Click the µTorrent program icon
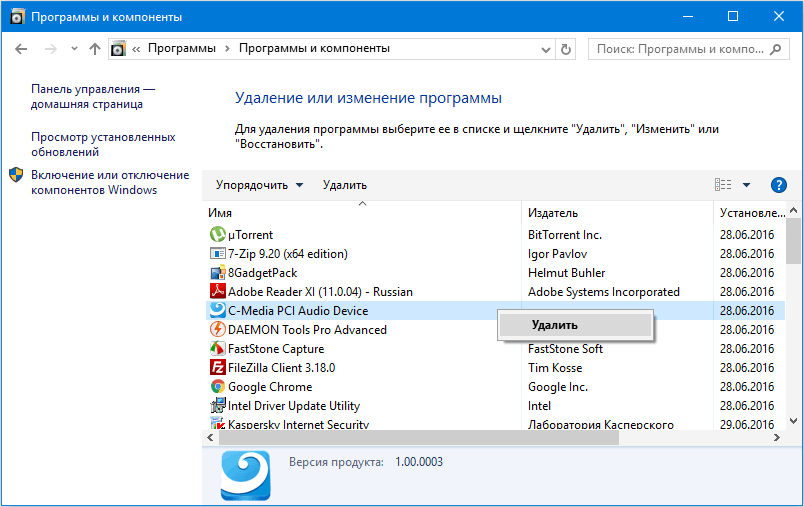Screen dimensions: 804x507 tap(218, 235)
